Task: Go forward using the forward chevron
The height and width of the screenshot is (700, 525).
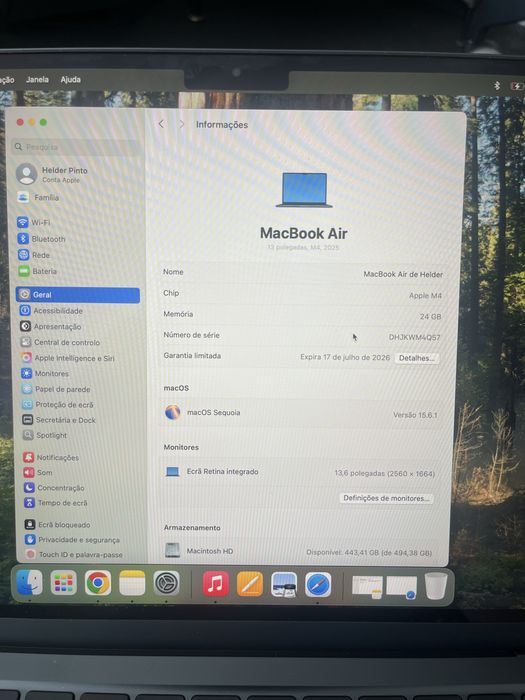Action: point(181,125)
